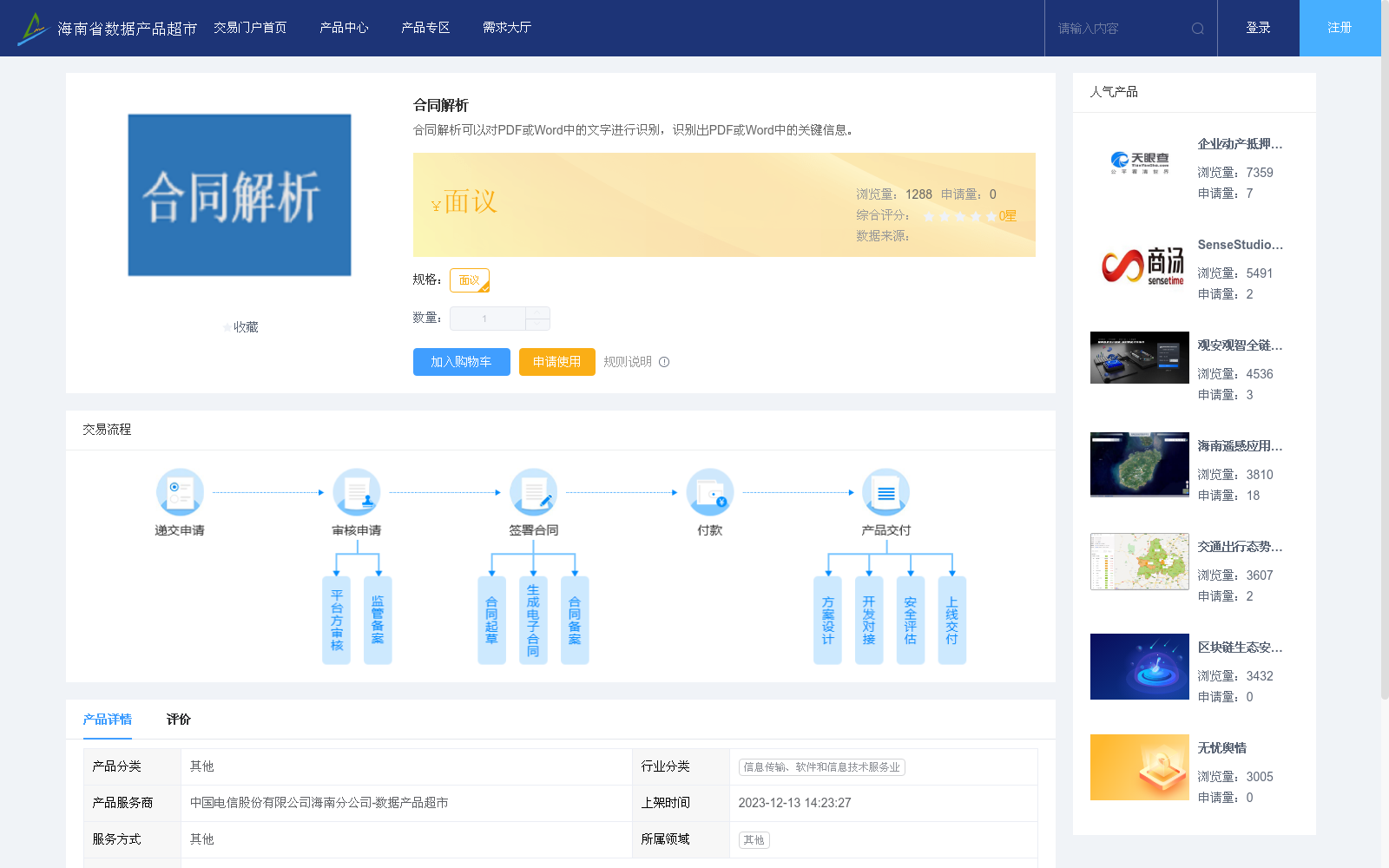This screenshot has height=868, width=1389.
Task: Open the 无忧舆情 product thumbnail
Action: (x=1140, y=767)
